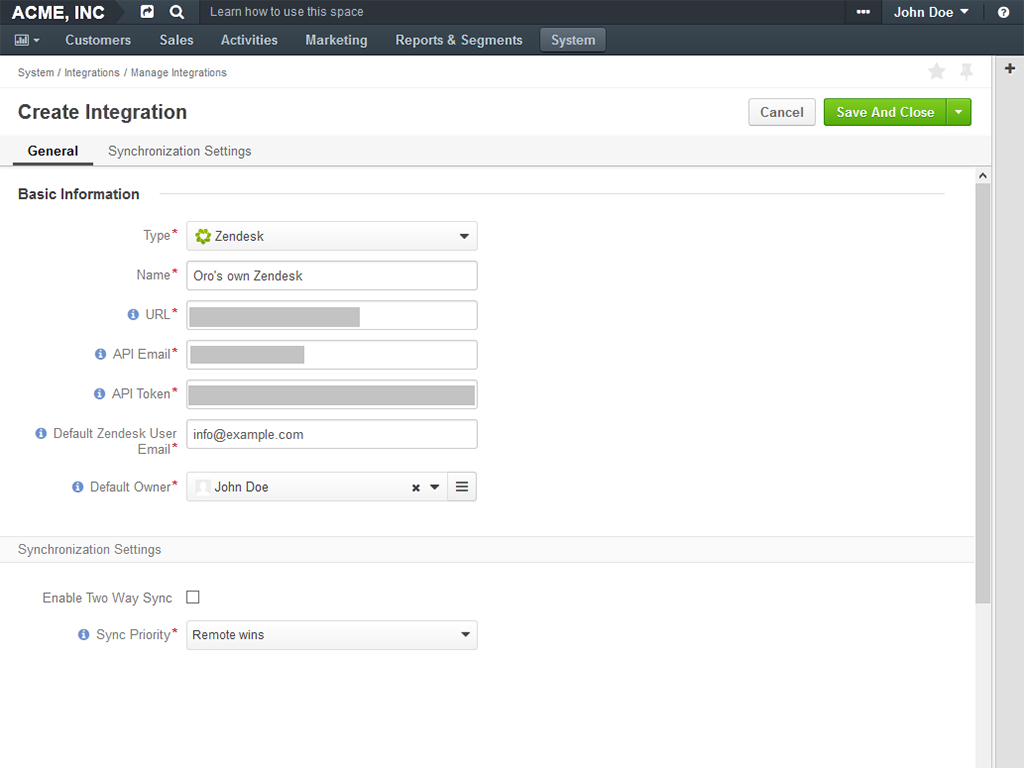Enable Two Way Sync checkbox
Screen dimensions: 1024x768
click(193, 597)
